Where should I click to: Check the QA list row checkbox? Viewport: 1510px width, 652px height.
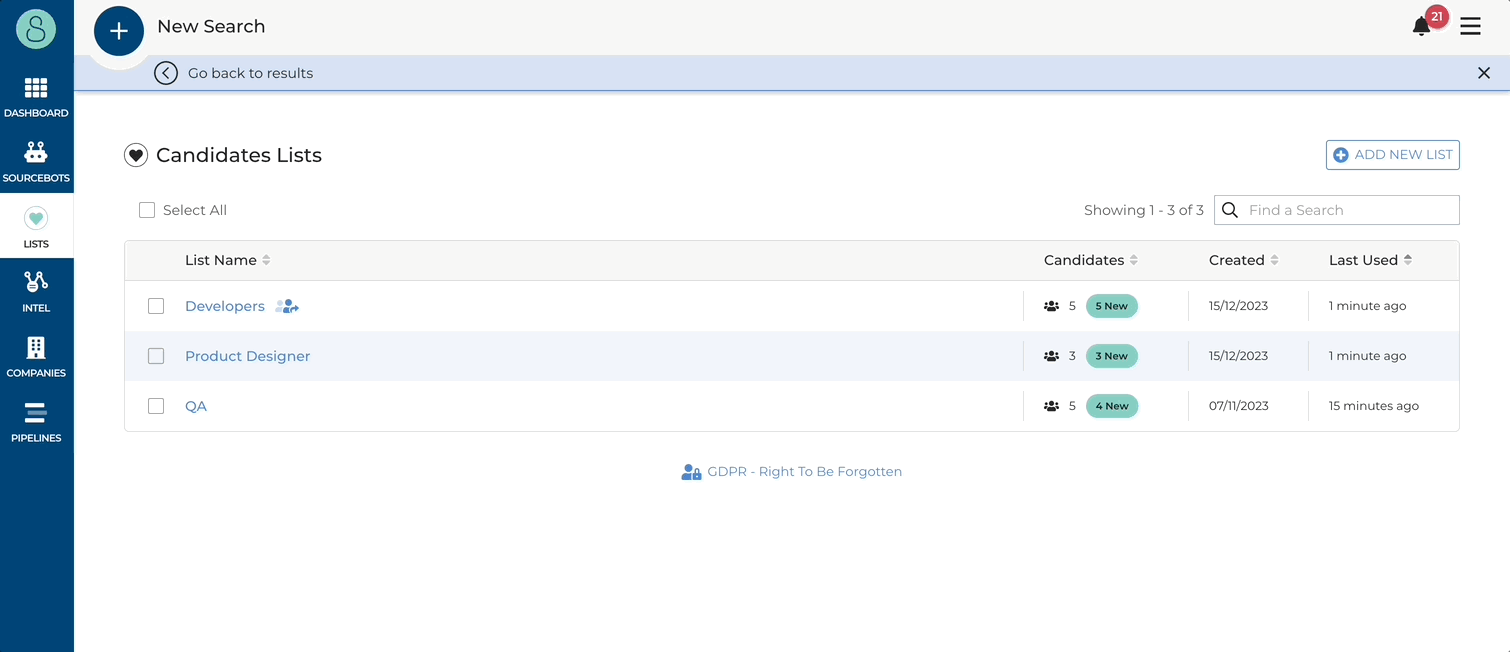[x=156, y=406]
